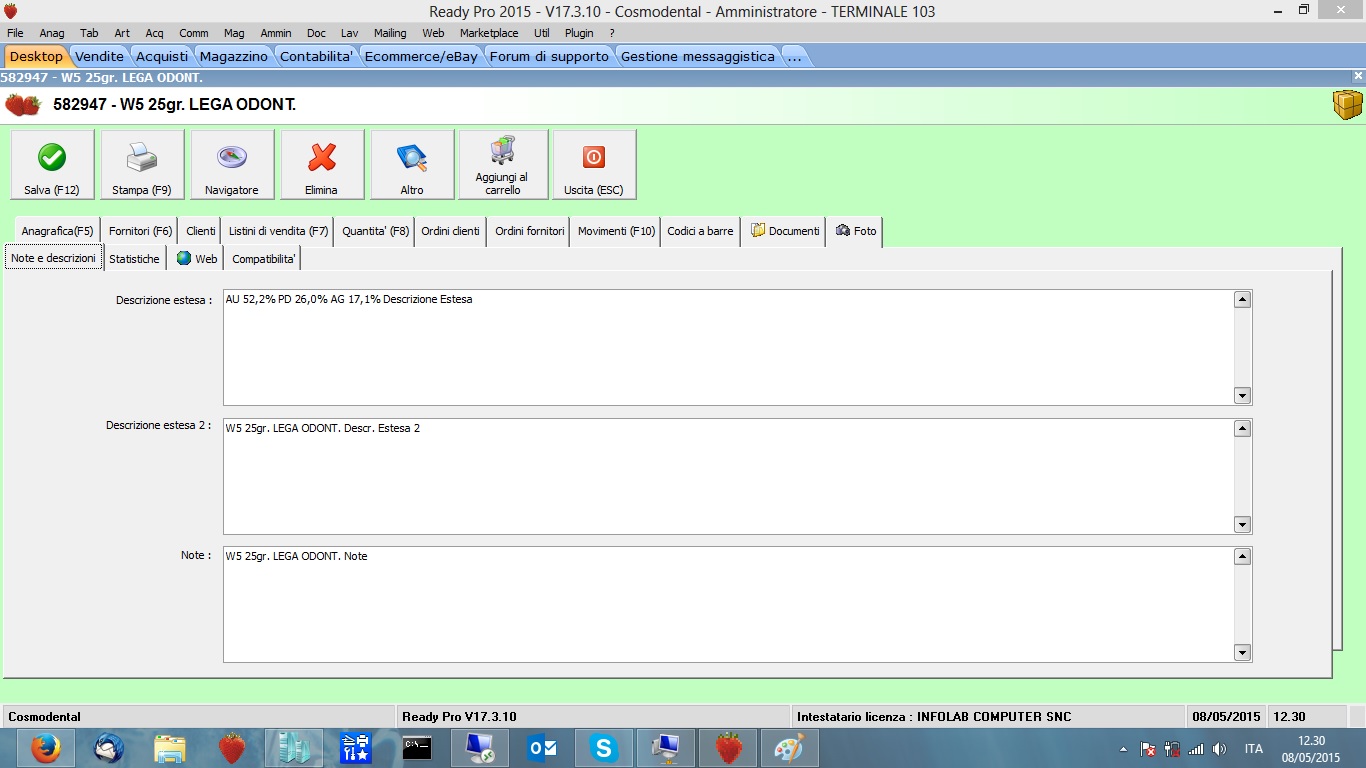Screen dimensions: 1366x768
Task: Select the Quantita' (F8) tab
Action: [375, 231]
